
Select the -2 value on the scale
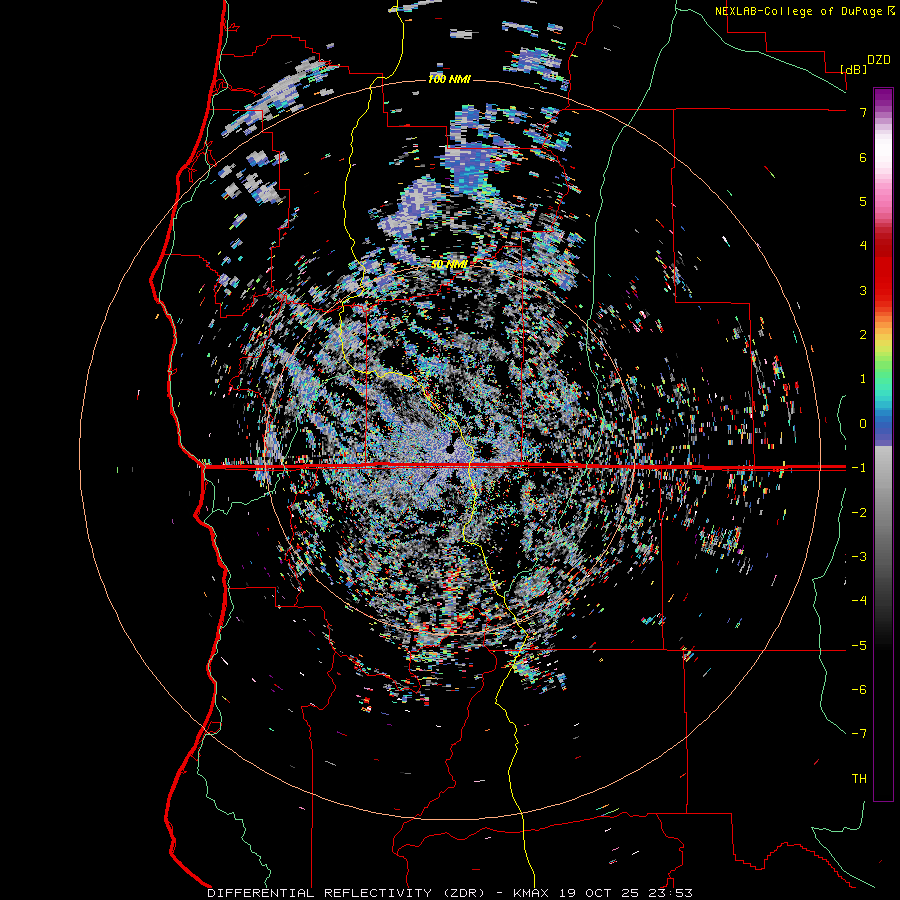pos(859,512)
